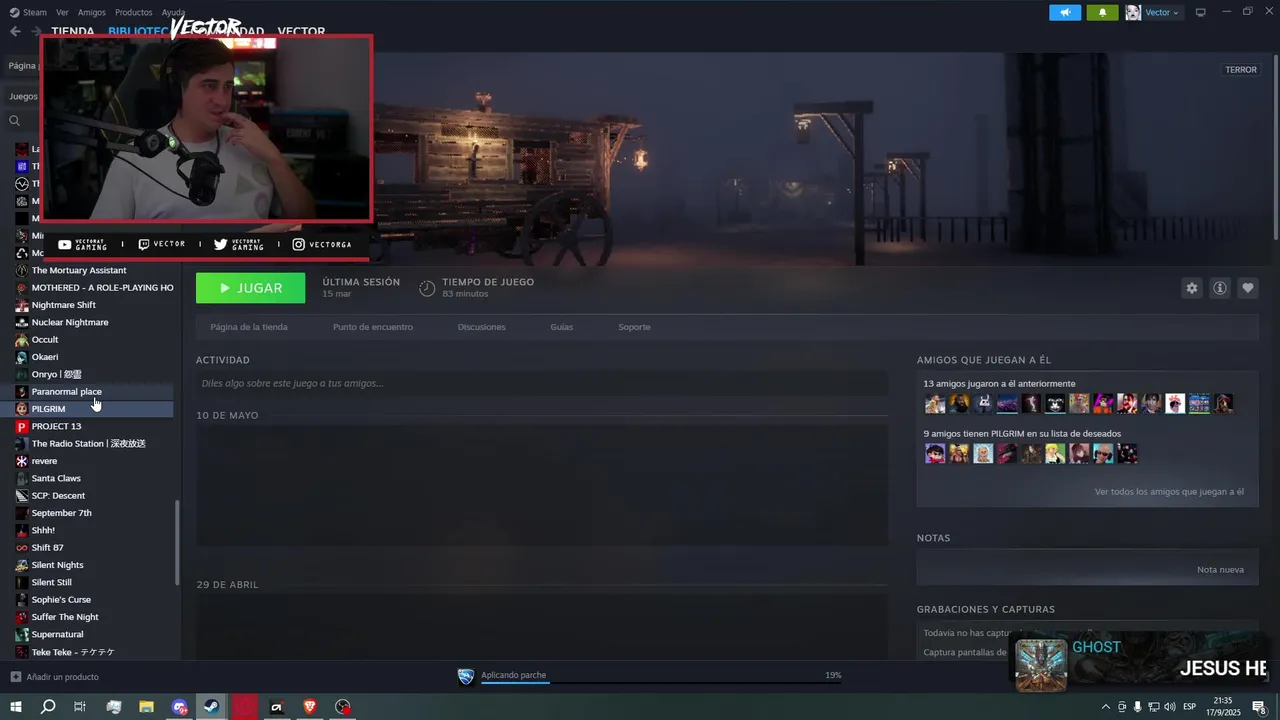Open File Explorer from taskbar

[146, 707]
